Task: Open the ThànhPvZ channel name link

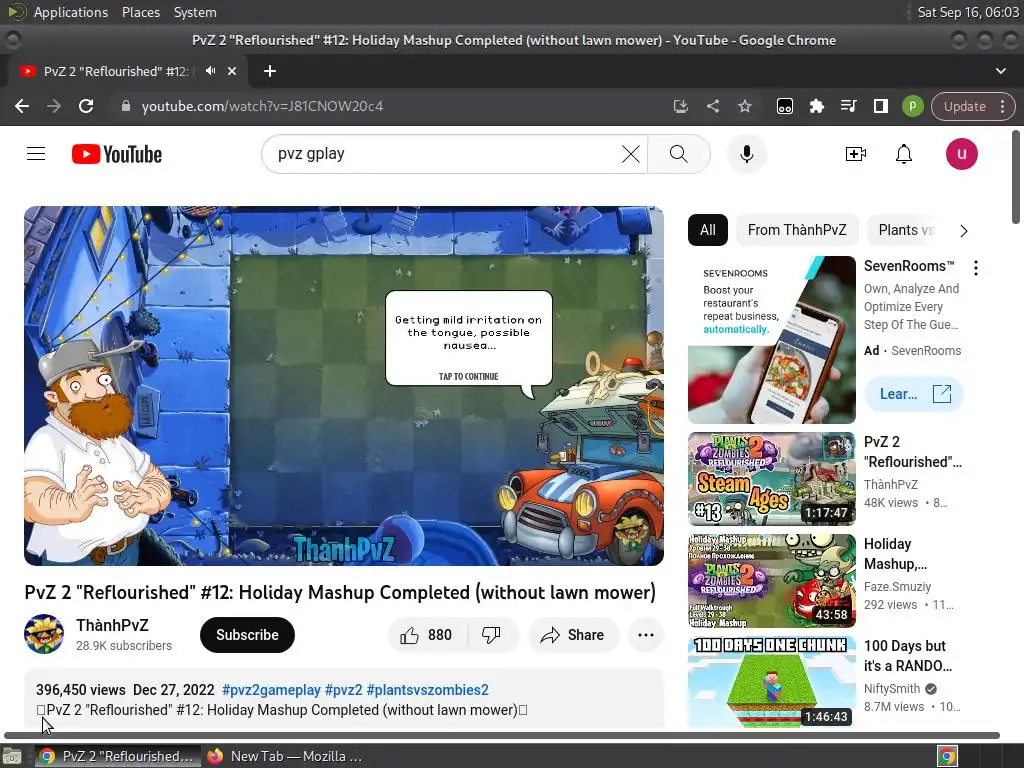Action: (x=112, y=625)
